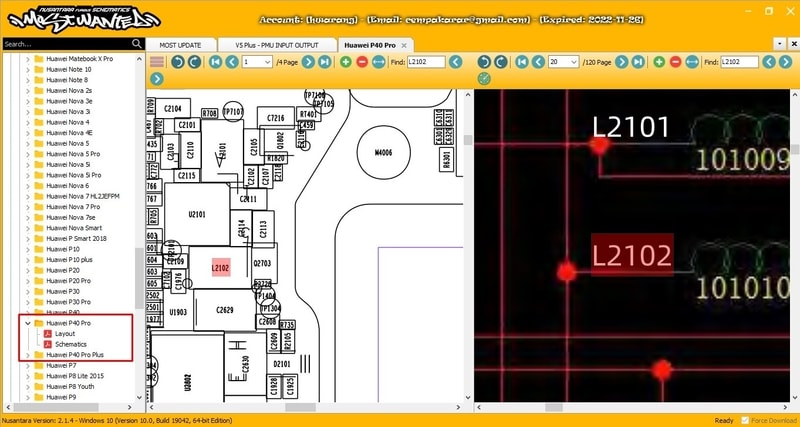Click the U2101 component in layout
The image size is (800, 427).
coord(197,215)
